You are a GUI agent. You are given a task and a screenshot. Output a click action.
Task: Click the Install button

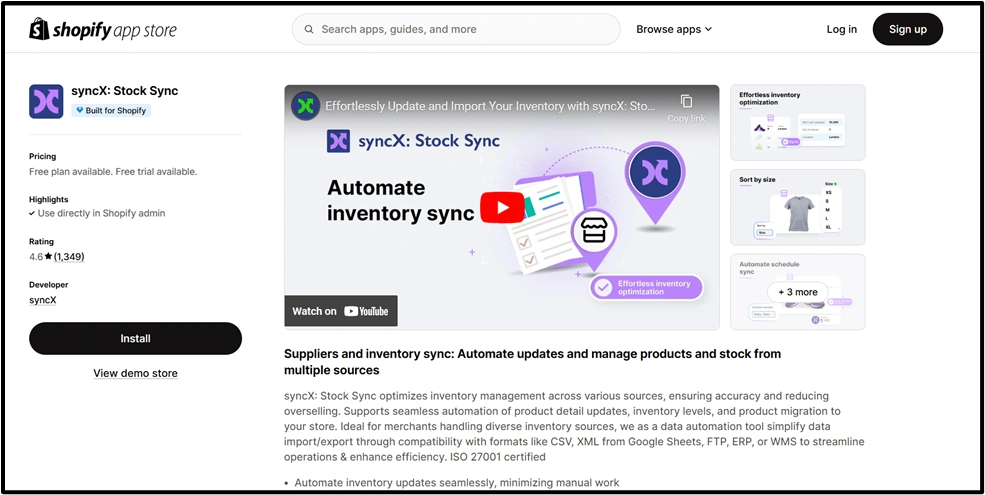pyautogui.click(x=135, y=339)
